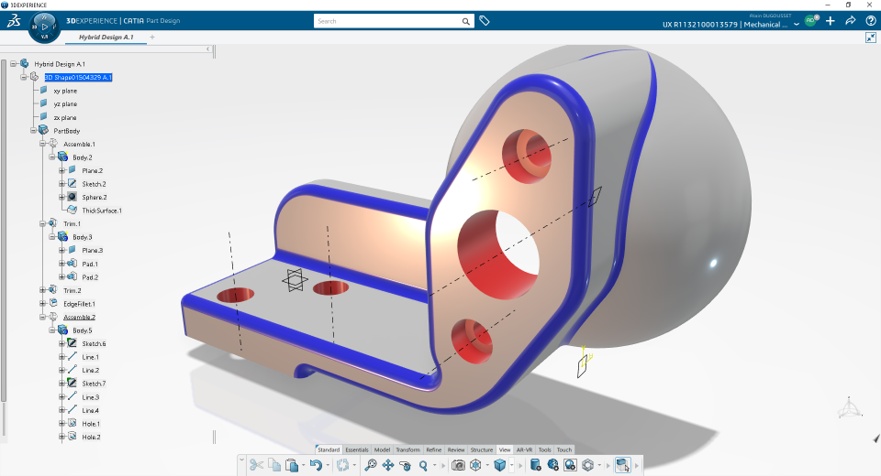The width and height of the screenshot is (881, 476).
Task: Click the 3DS logo icon
Action: pyautogui.click(x=13, y=21)
